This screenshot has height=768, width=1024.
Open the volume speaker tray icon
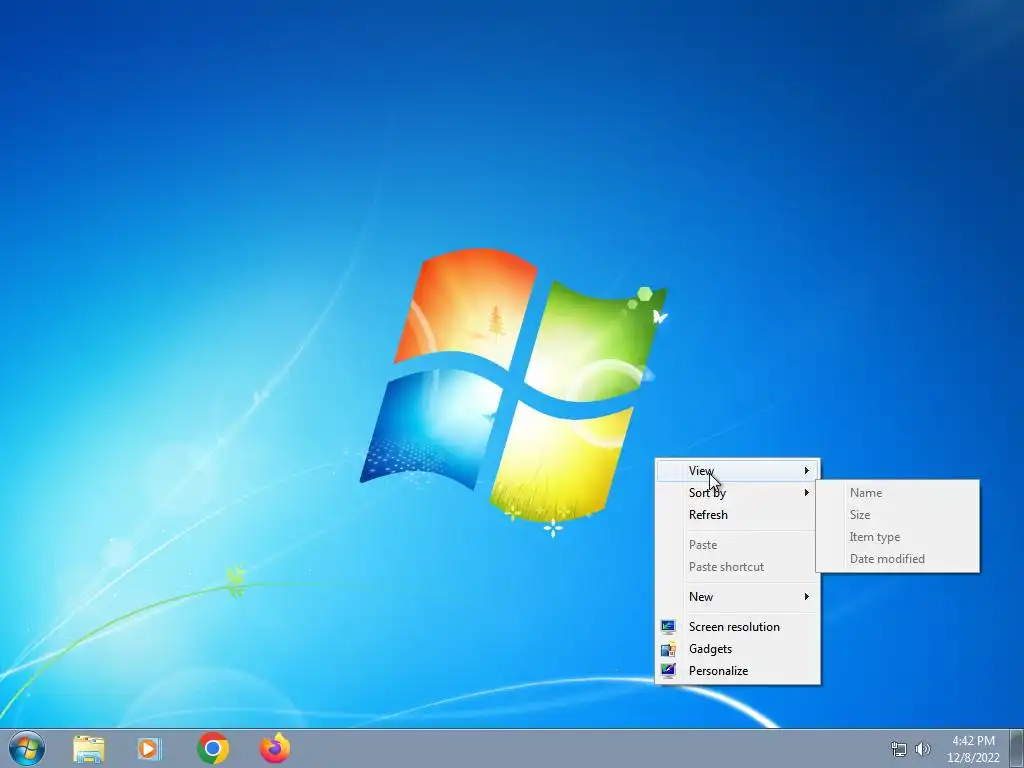coord(923,749)
